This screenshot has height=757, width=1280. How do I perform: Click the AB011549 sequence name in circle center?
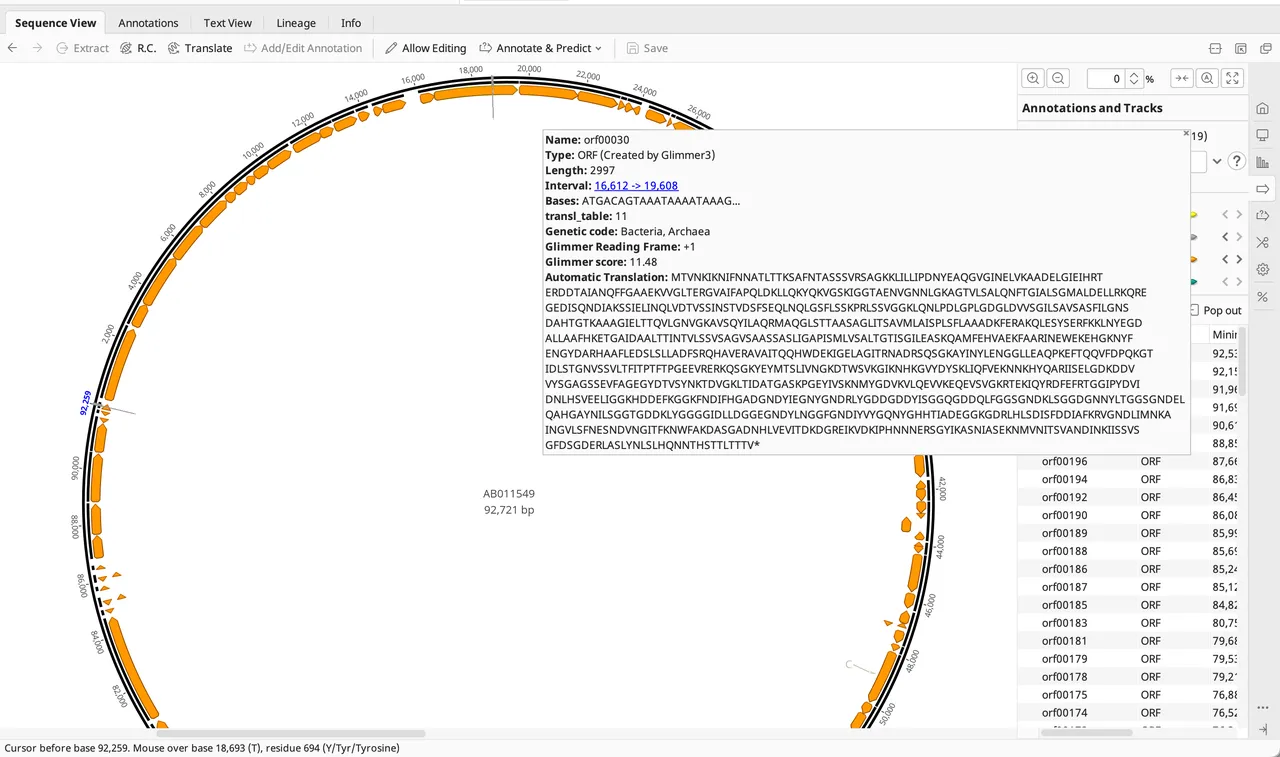click(x=509, y=494)
